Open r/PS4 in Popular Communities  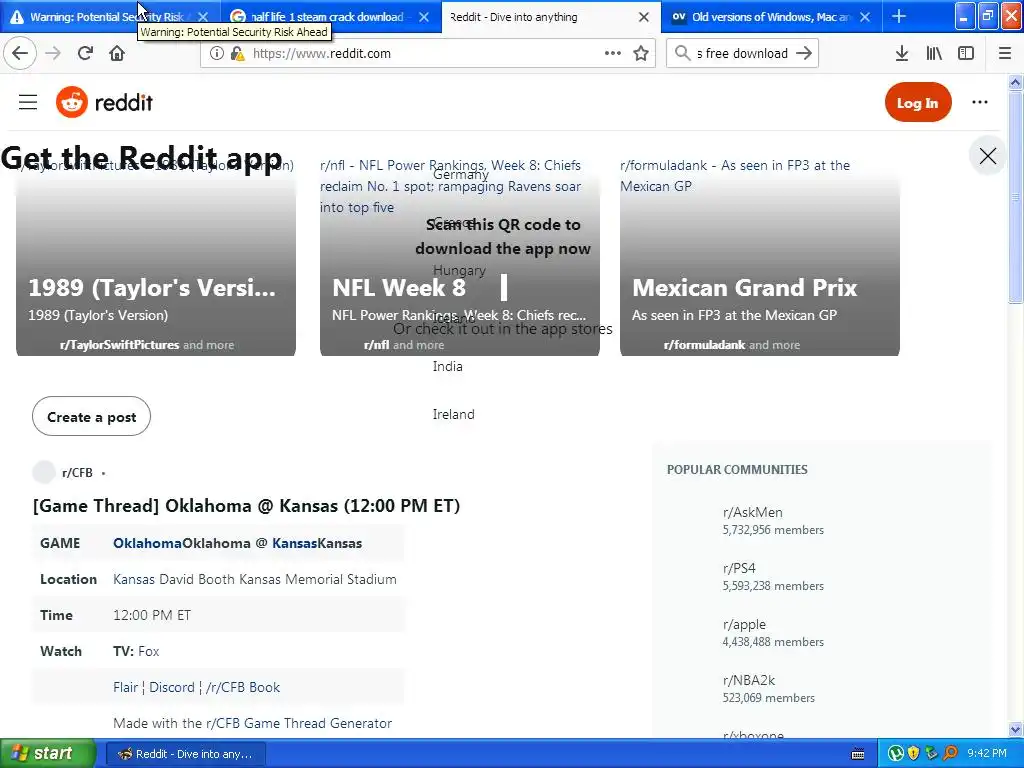(739, 568)
